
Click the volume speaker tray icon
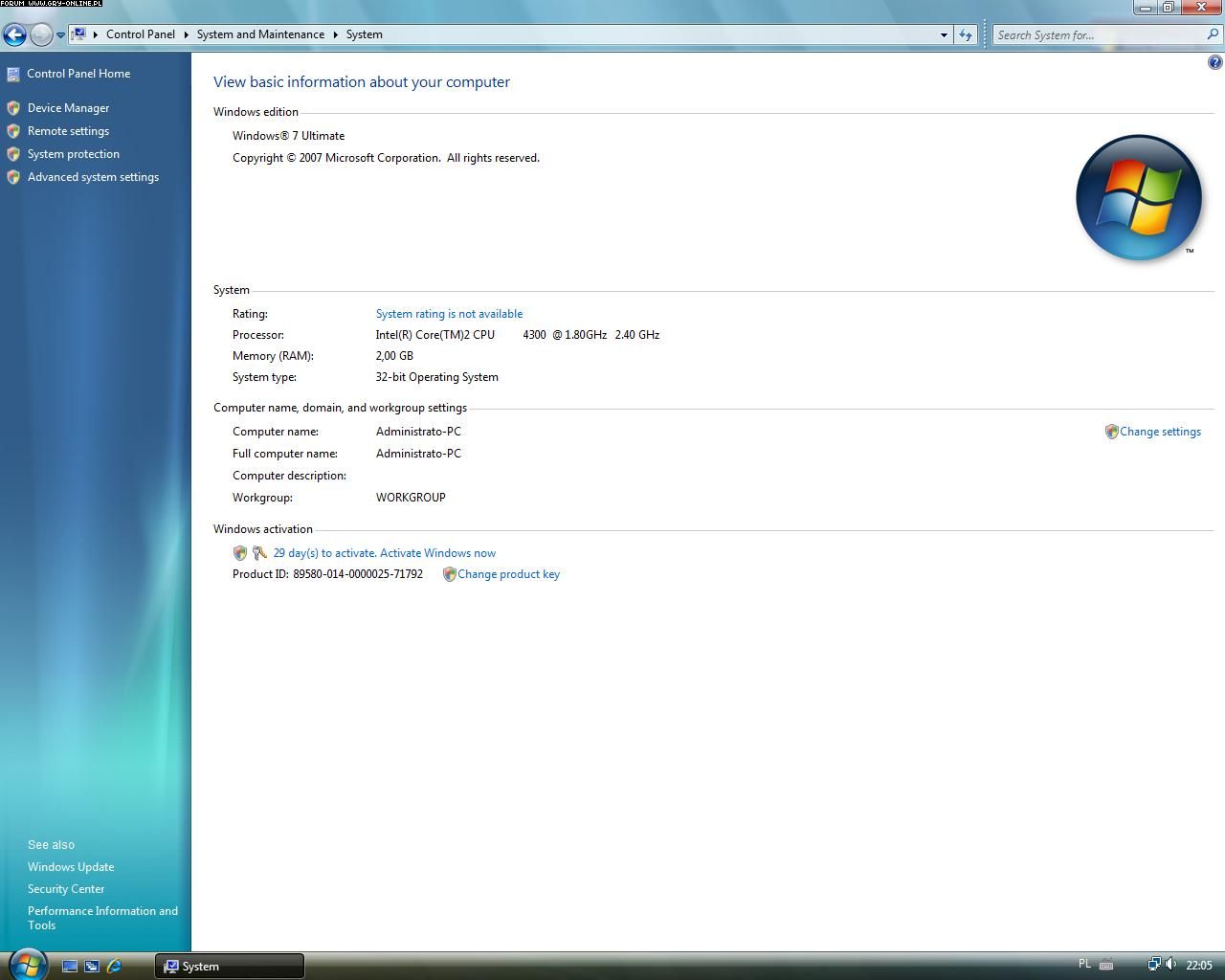(x=1170, y=965)
